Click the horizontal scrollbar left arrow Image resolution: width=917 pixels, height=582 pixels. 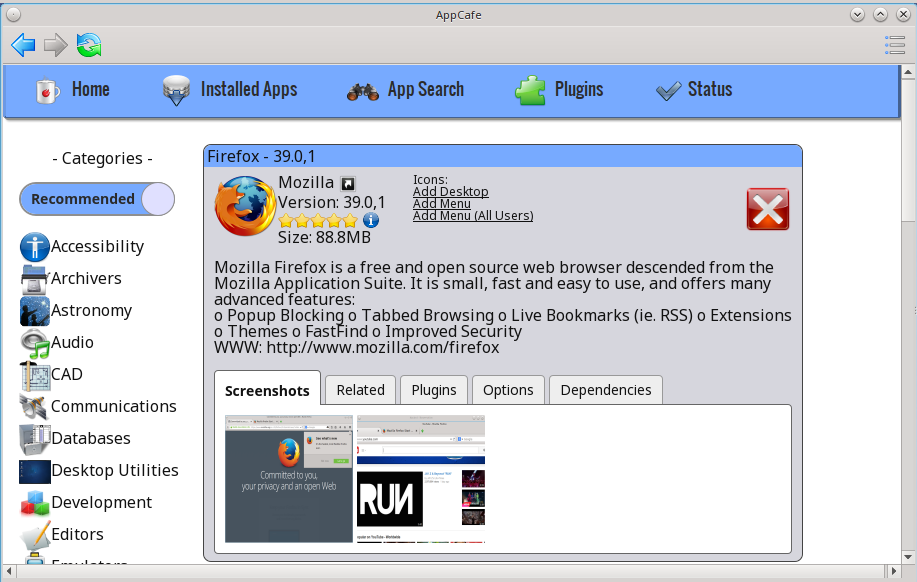point(9,570)
